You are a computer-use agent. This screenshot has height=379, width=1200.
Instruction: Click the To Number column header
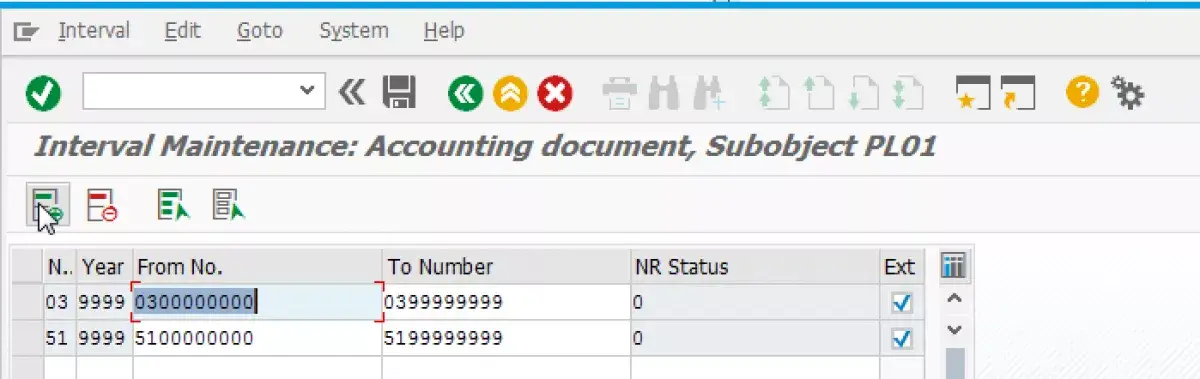click(x=506, y=267)
